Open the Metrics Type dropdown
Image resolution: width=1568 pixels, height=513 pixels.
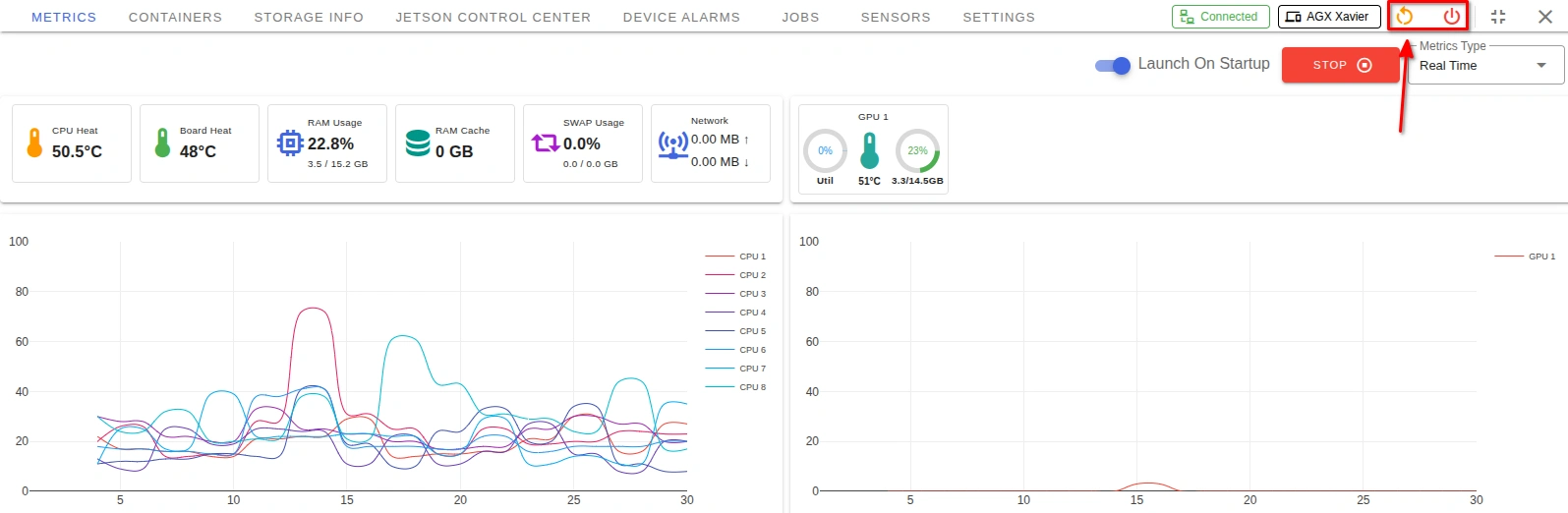point(1484,66)
